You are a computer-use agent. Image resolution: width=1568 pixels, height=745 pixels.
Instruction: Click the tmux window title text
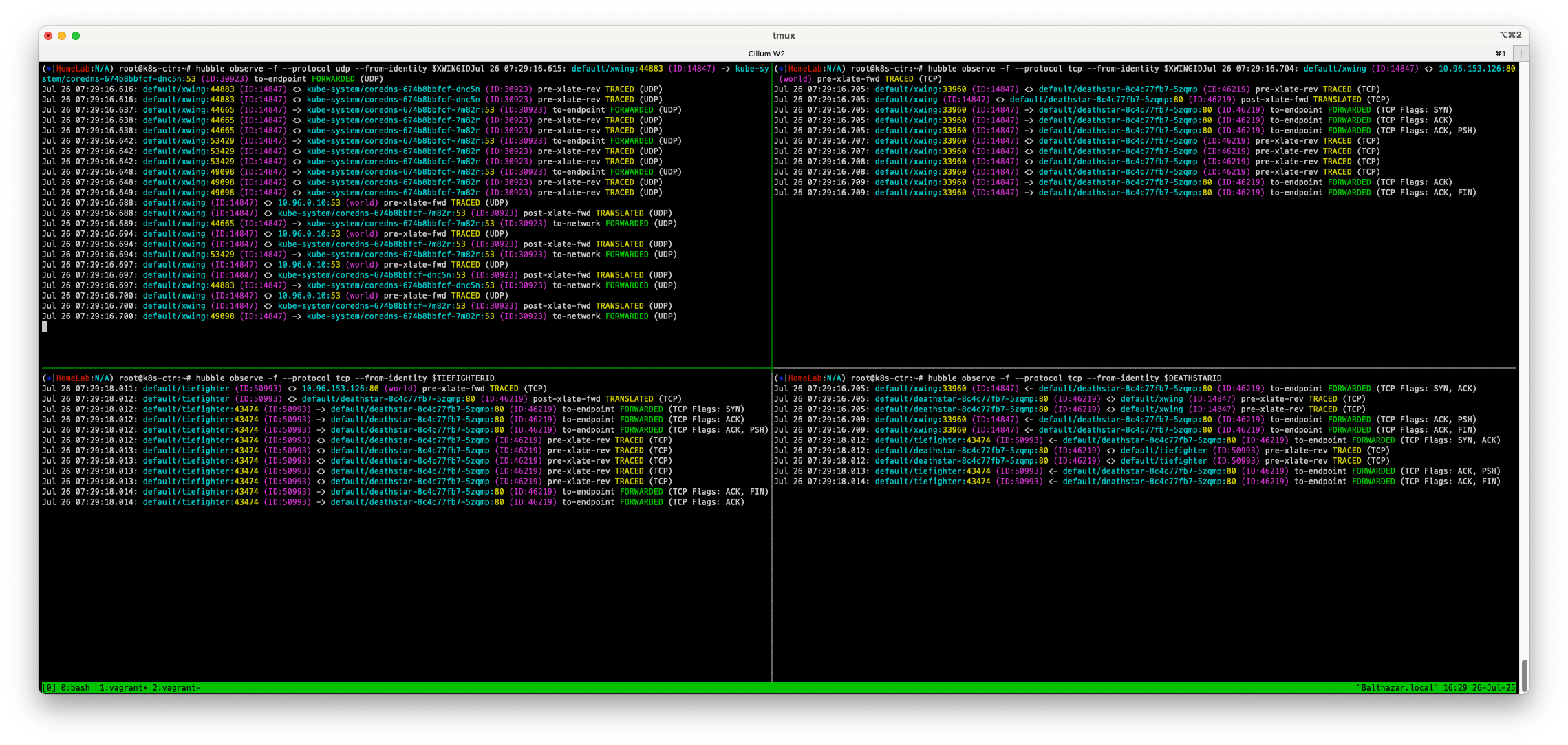click(x=784, y=36)
